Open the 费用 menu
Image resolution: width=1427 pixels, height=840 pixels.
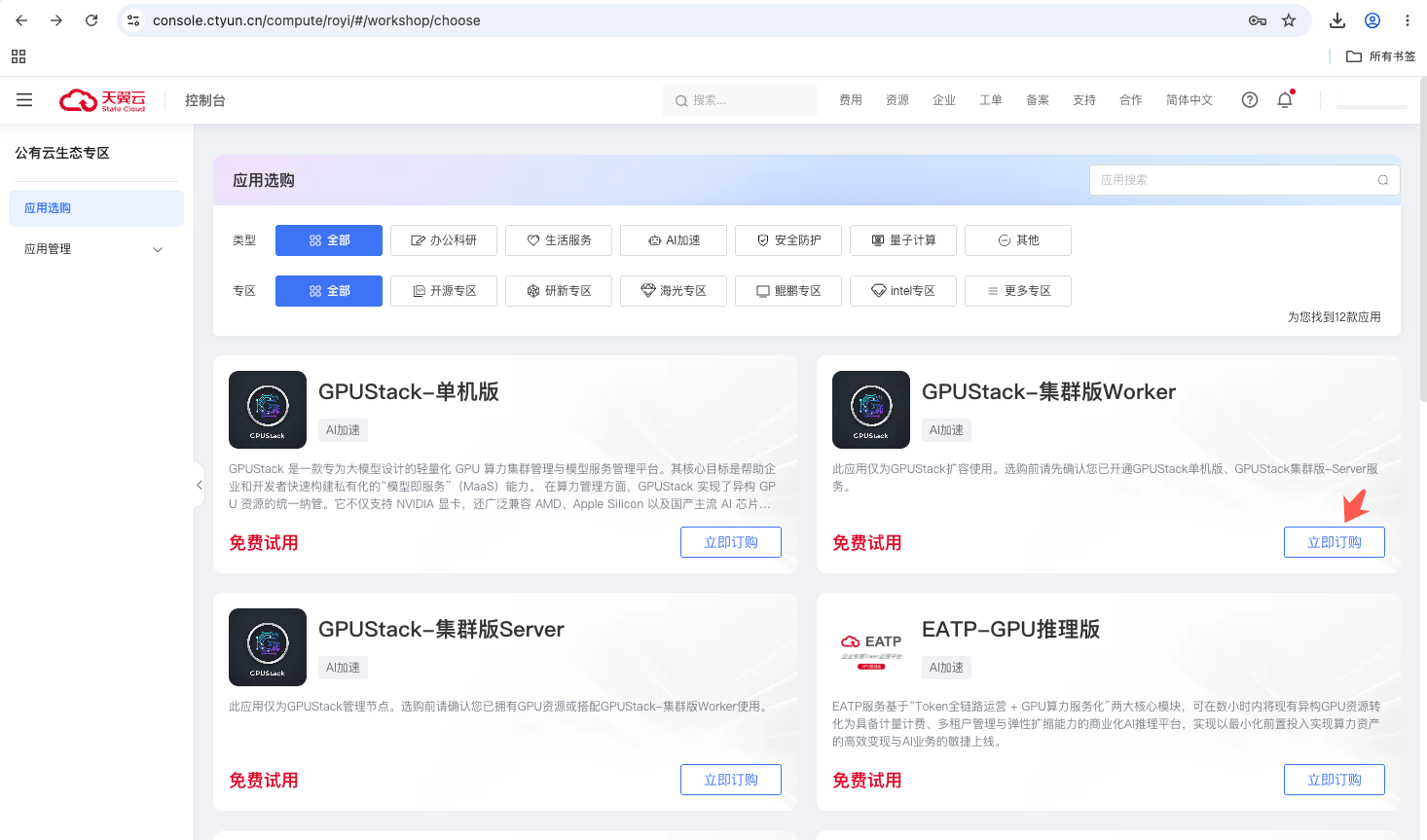[851, 100]
